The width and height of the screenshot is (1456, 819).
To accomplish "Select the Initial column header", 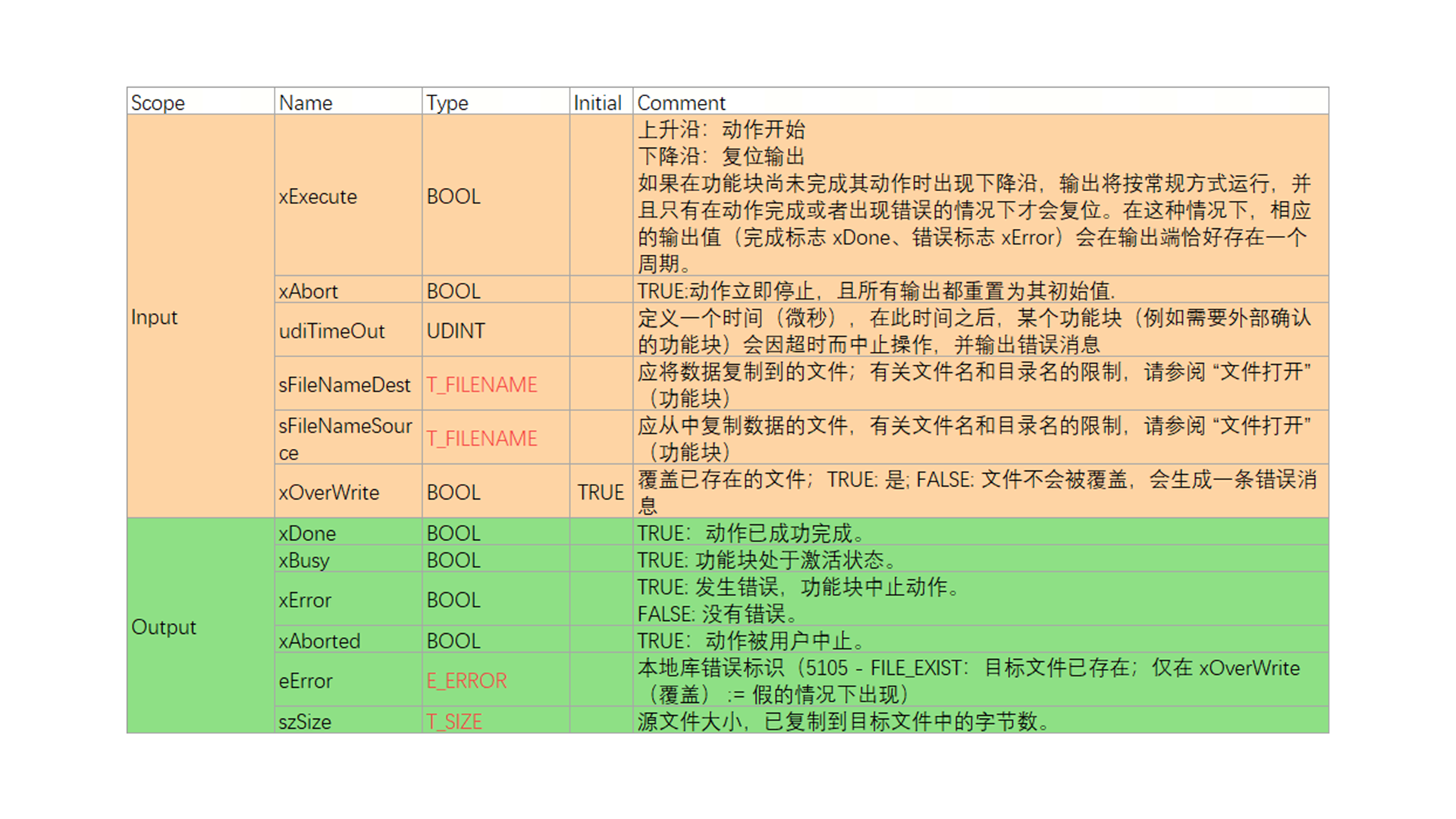I will pyautogui.click(x=598, y=102).
